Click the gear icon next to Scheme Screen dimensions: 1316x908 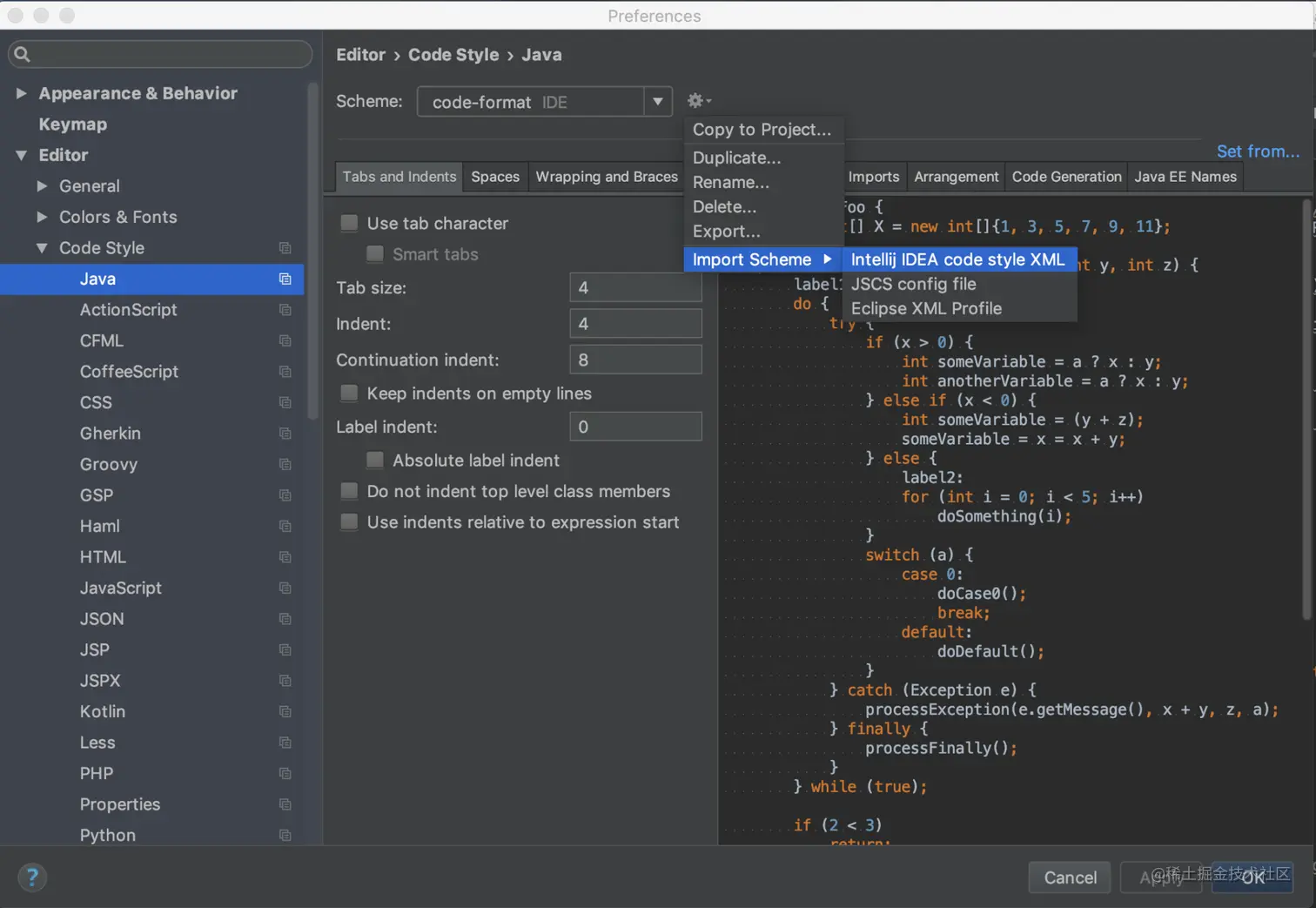(698, 101)
